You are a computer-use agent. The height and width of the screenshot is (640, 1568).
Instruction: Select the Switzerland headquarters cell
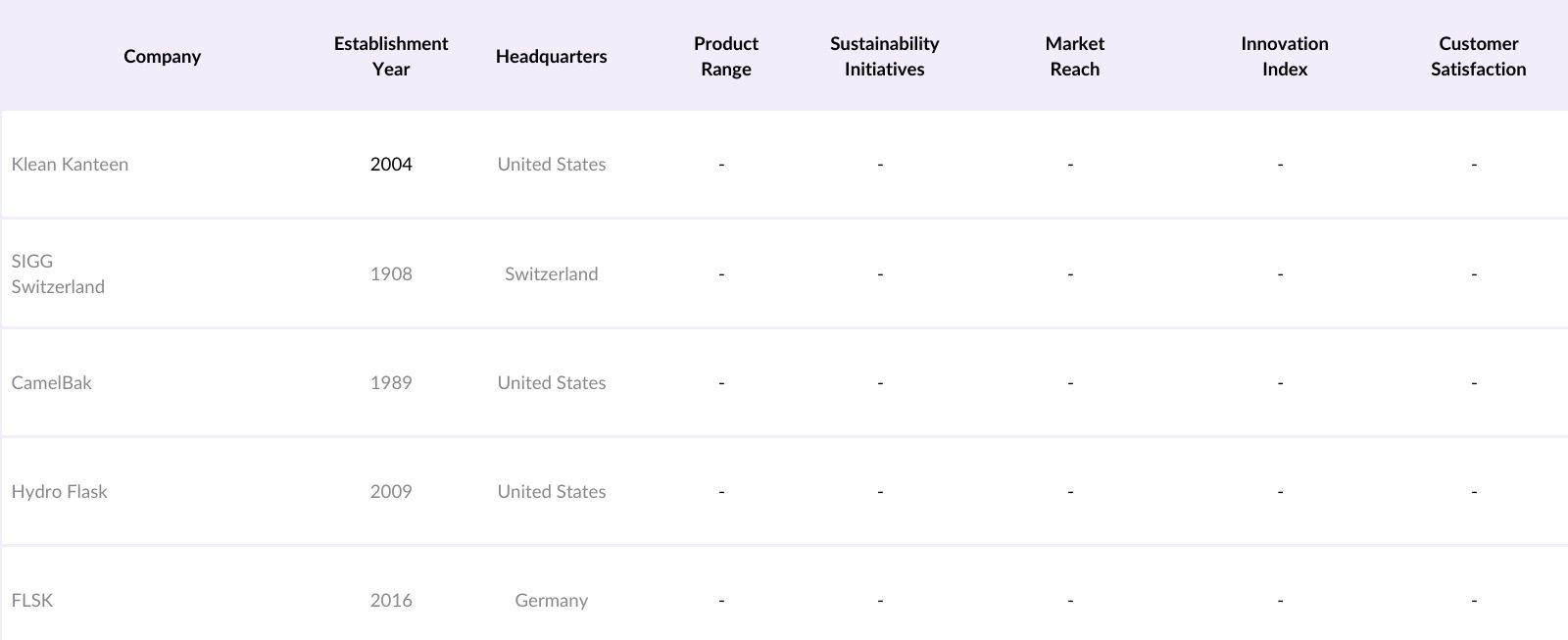point(551,273)
